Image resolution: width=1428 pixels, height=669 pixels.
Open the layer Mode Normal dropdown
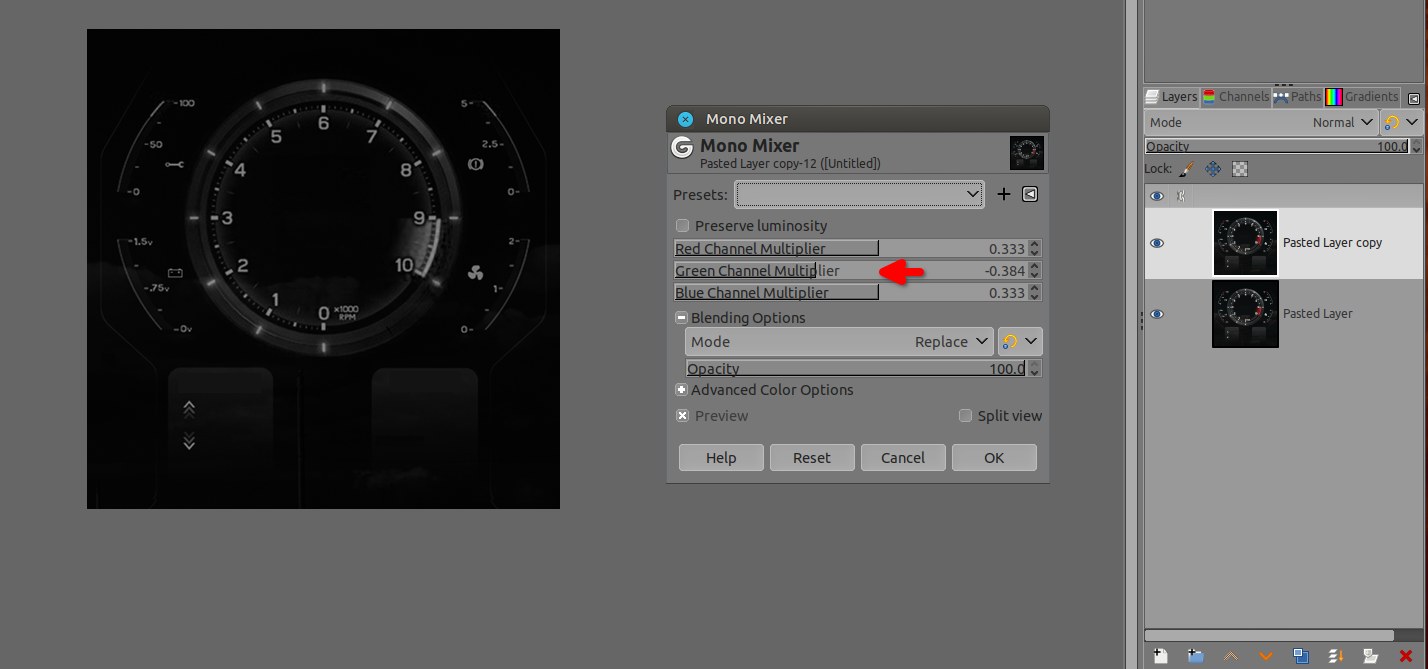[x=1261, y=122]
